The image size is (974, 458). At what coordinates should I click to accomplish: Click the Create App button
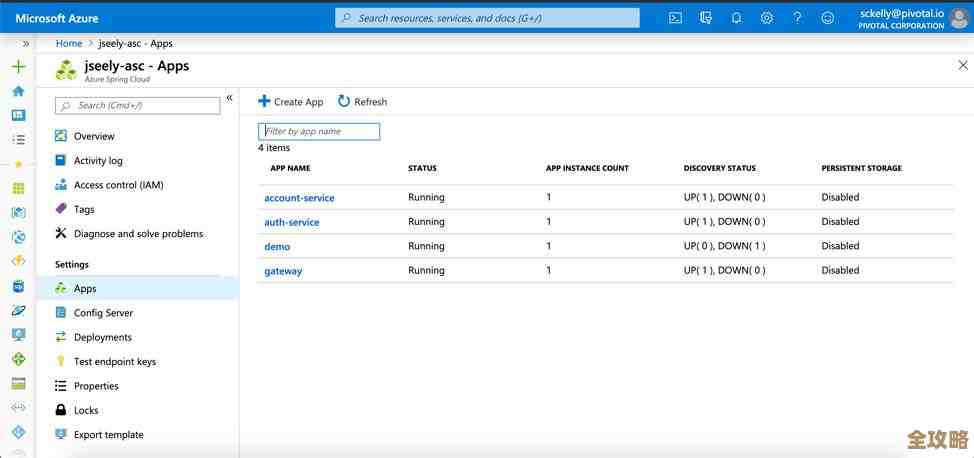[x=291, y=102]
